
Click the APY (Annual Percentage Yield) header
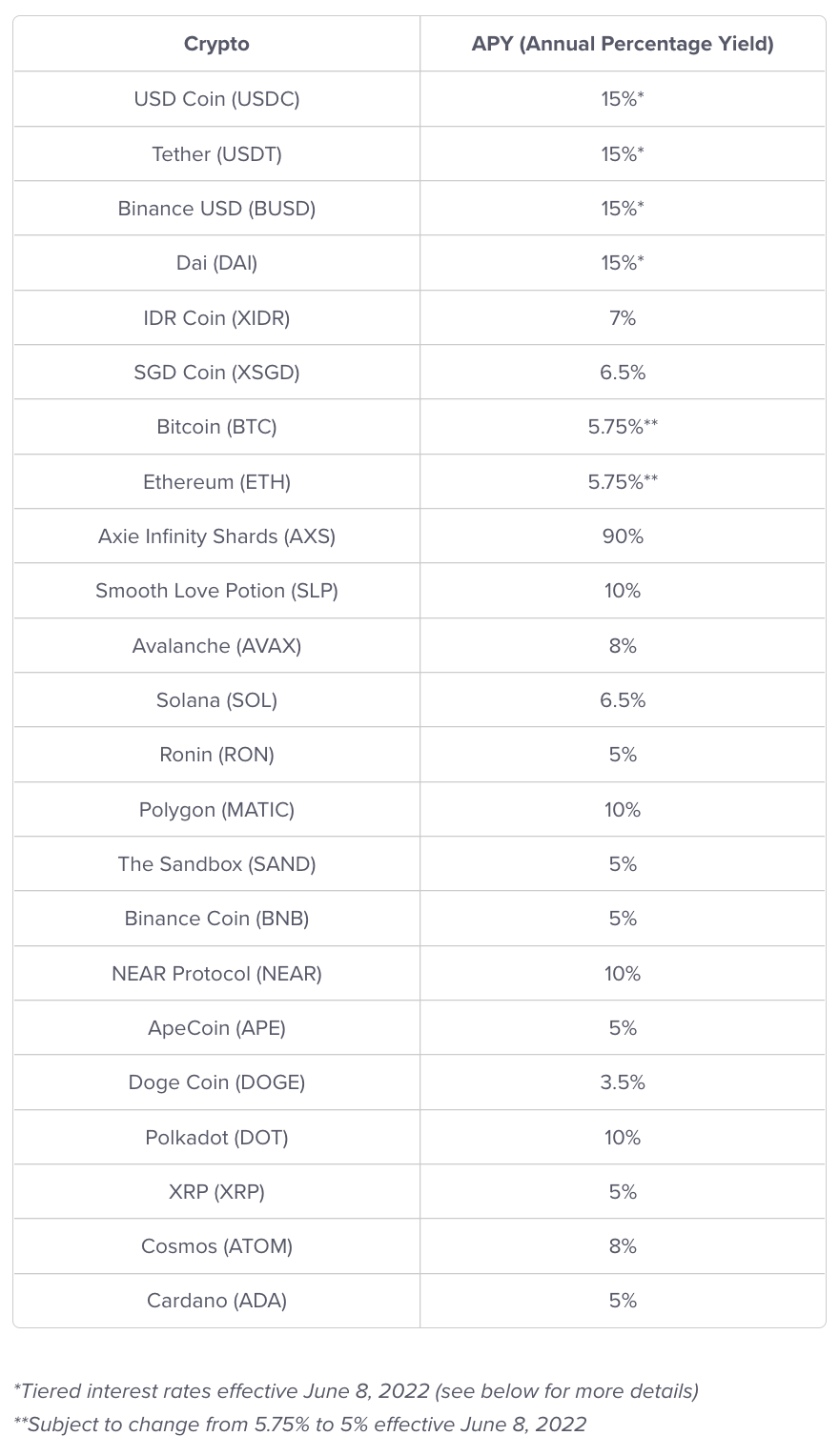[623, 44]
